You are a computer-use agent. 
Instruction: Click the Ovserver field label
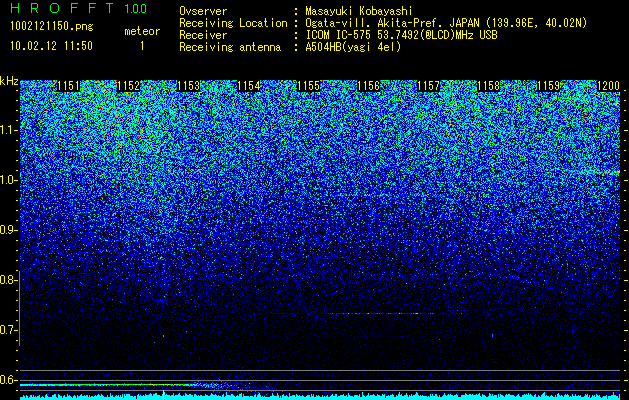coord(203,11)
